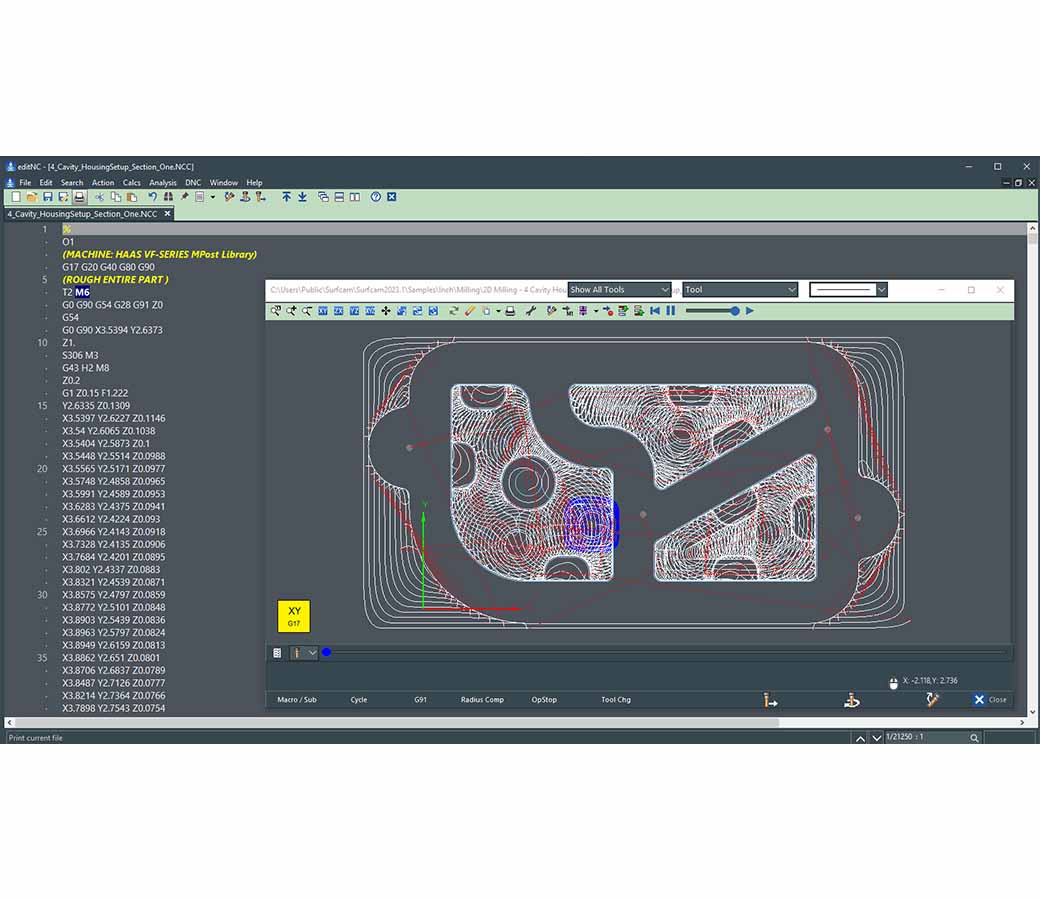The width and height of the screenshot is (1040, 900).
Task: Click the Find binoculars icon
Action: pos(168,198)
